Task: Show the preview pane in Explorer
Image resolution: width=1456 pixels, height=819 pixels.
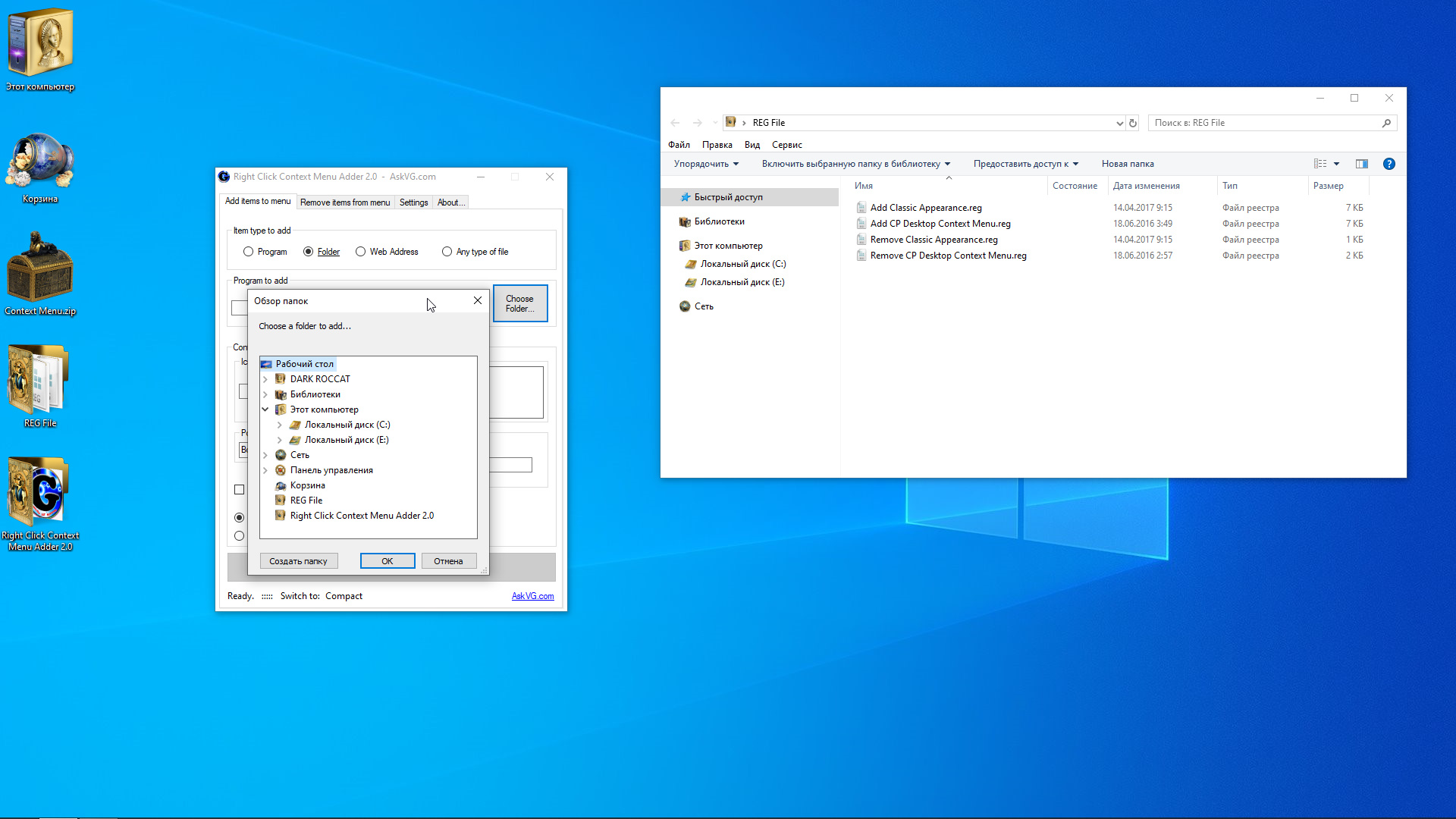Action: 1361,164
